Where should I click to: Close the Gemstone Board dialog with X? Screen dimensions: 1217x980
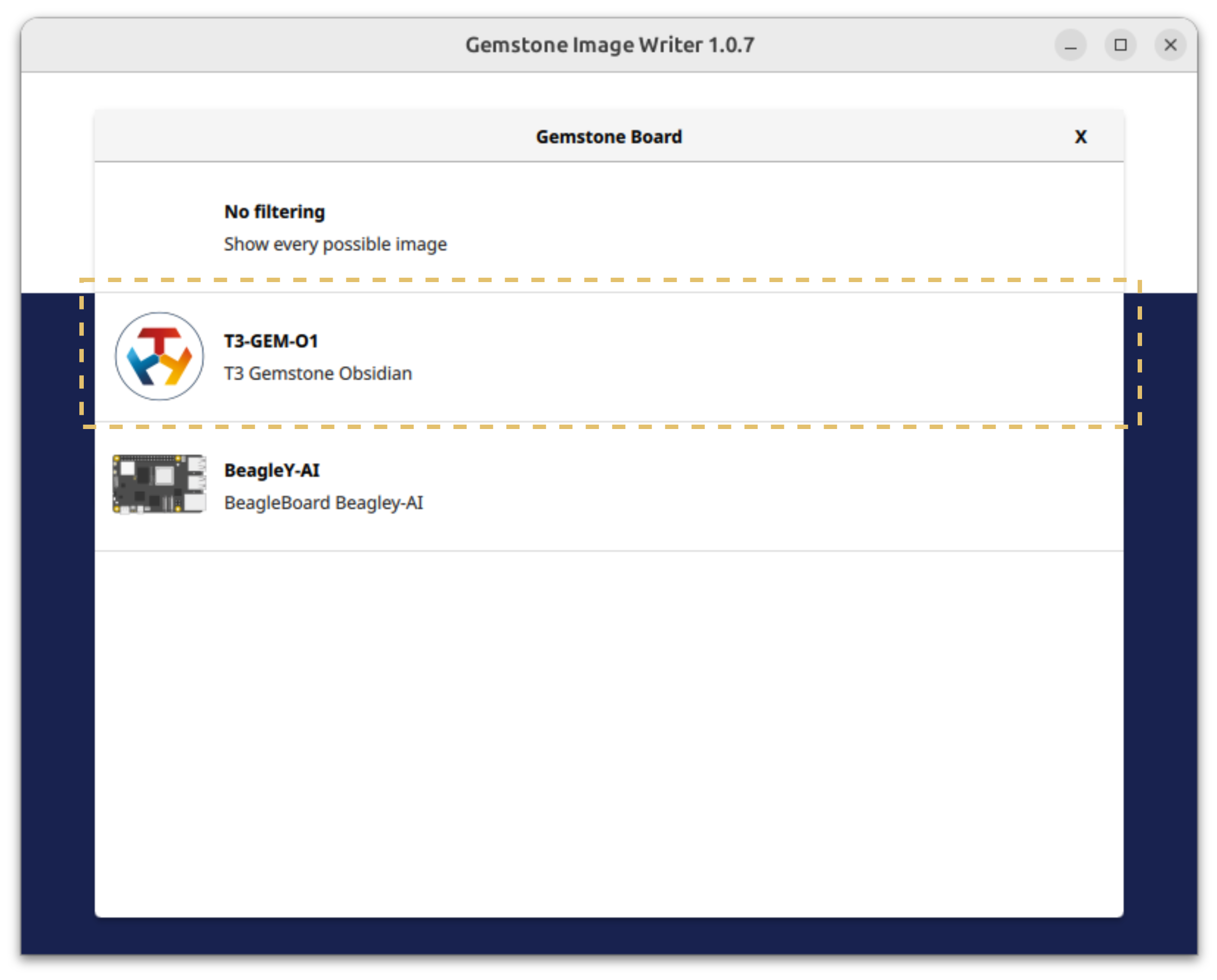point(1080,137)
